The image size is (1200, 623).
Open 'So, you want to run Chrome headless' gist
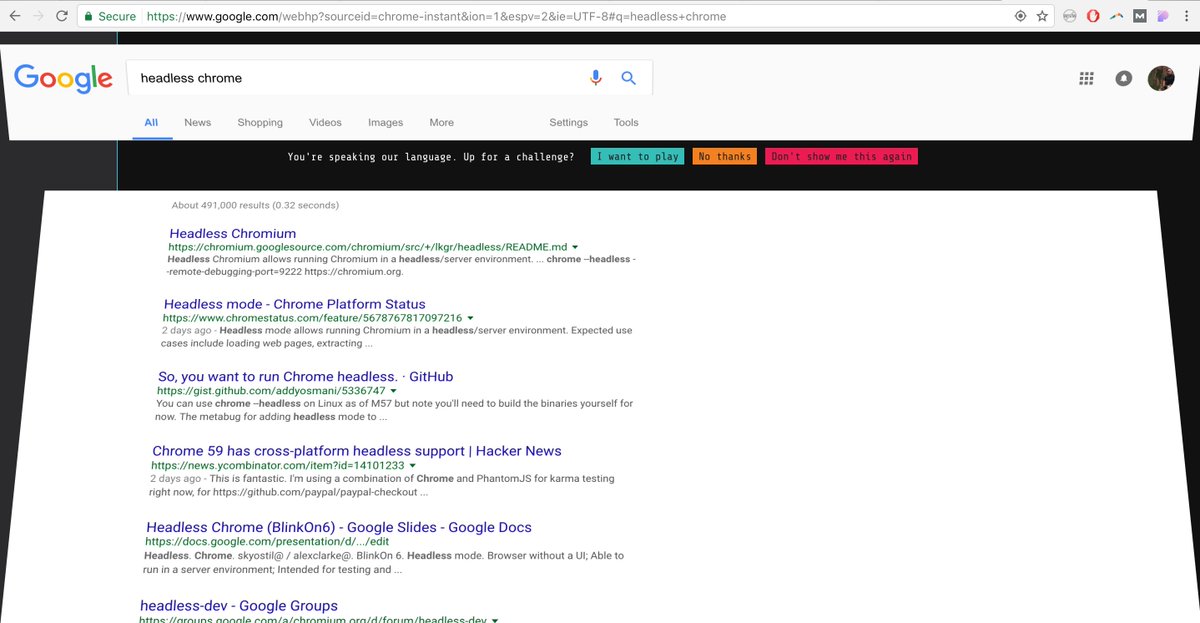[x=305, y=377]
